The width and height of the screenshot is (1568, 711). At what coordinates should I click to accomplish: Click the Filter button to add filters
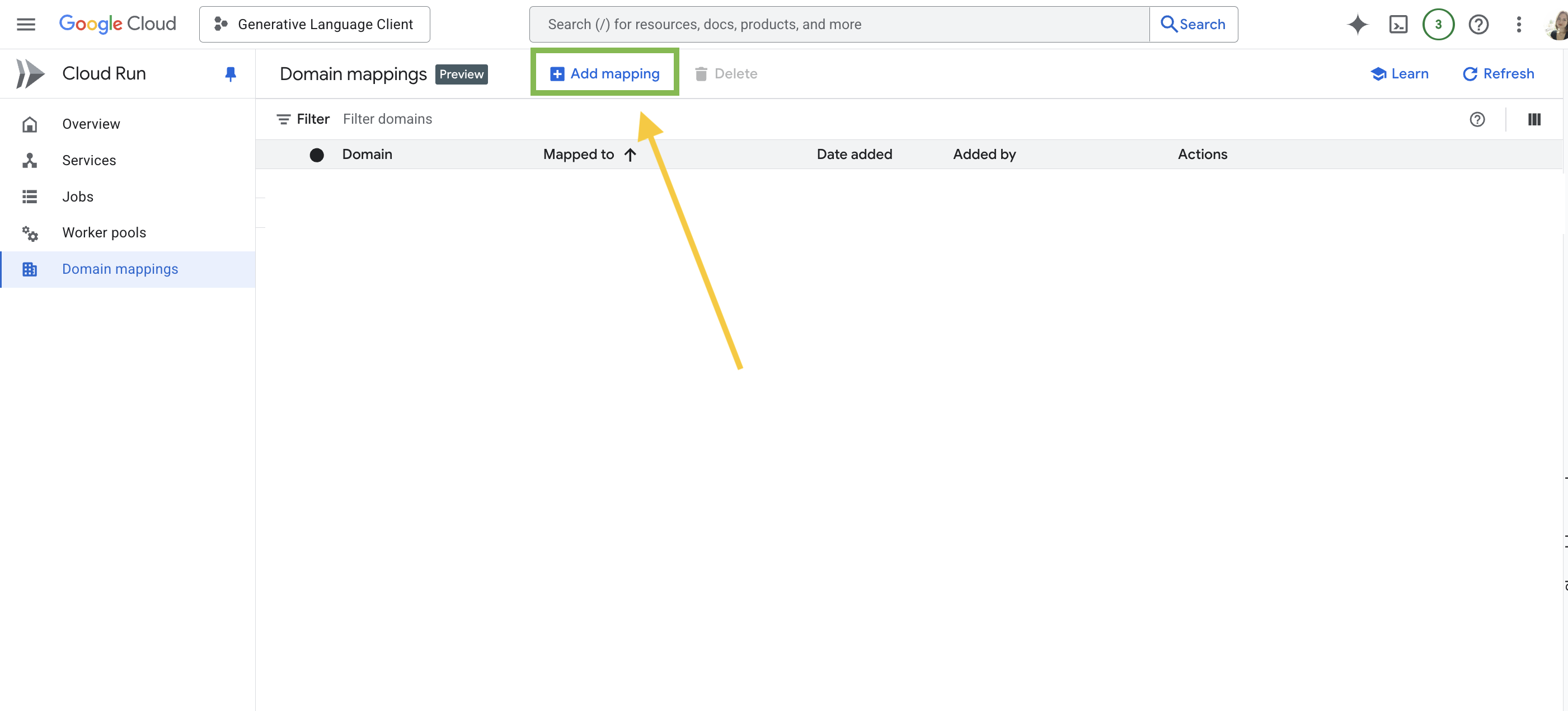(x=303, y=119)
